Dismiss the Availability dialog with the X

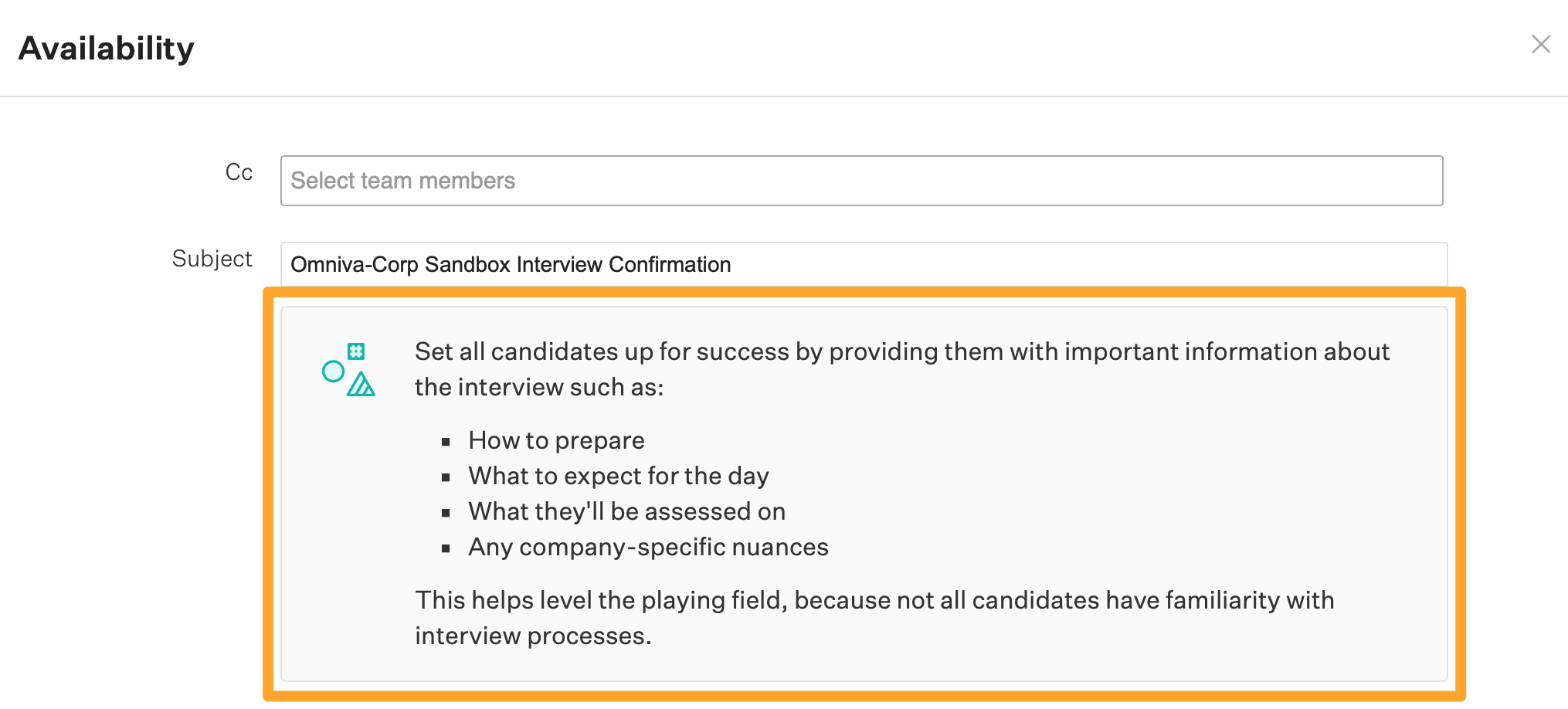click(1541, 45)
